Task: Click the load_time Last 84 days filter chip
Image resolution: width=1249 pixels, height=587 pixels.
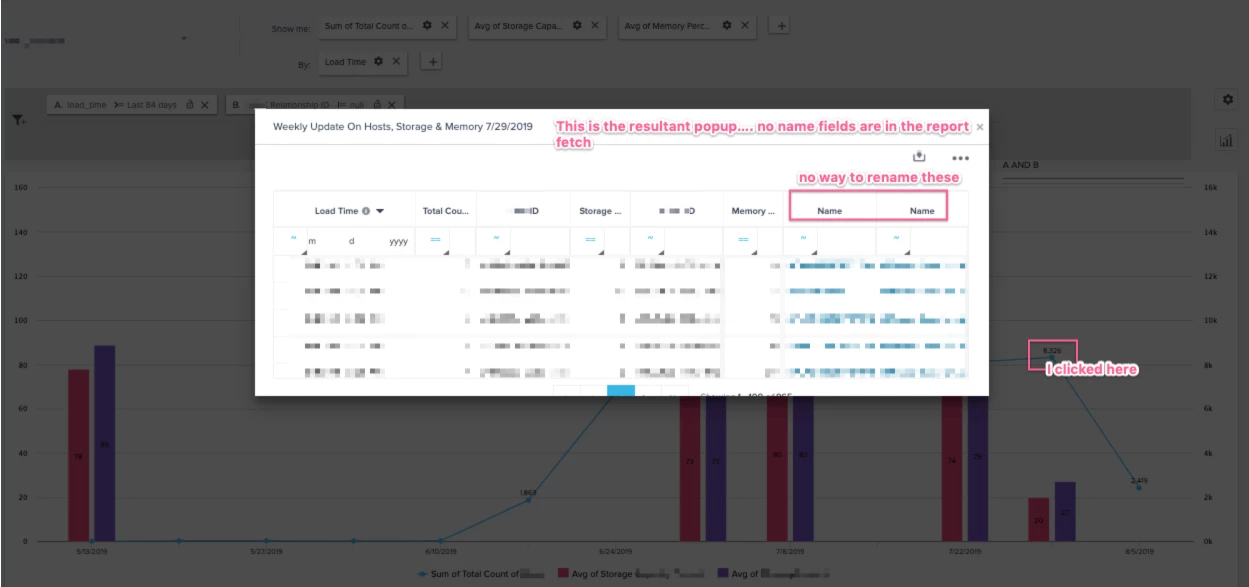Action: pos(130,104)
